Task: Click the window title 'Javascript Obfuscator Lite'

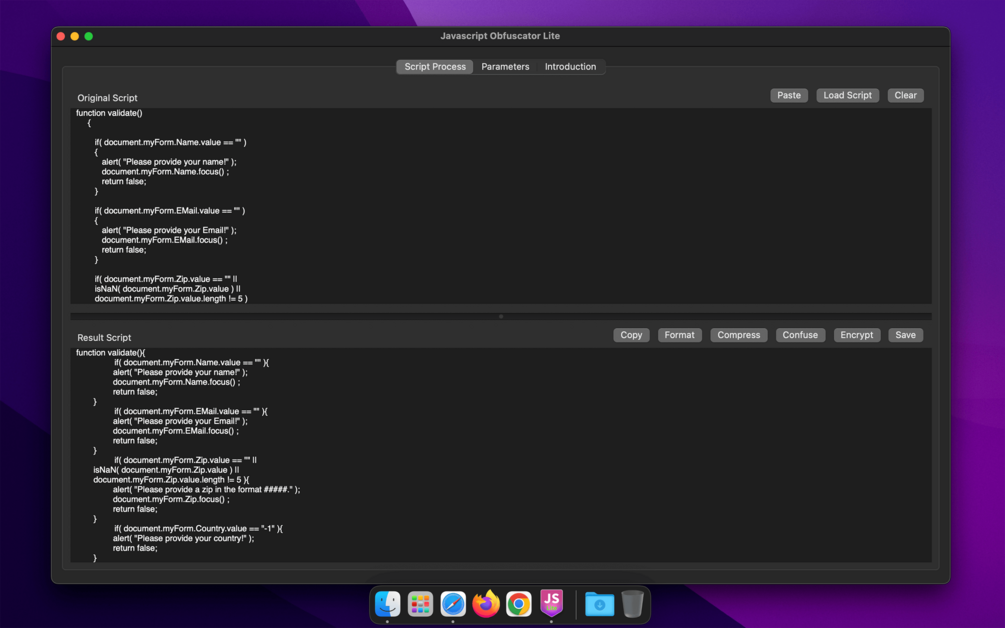Action: pos(500,36)
